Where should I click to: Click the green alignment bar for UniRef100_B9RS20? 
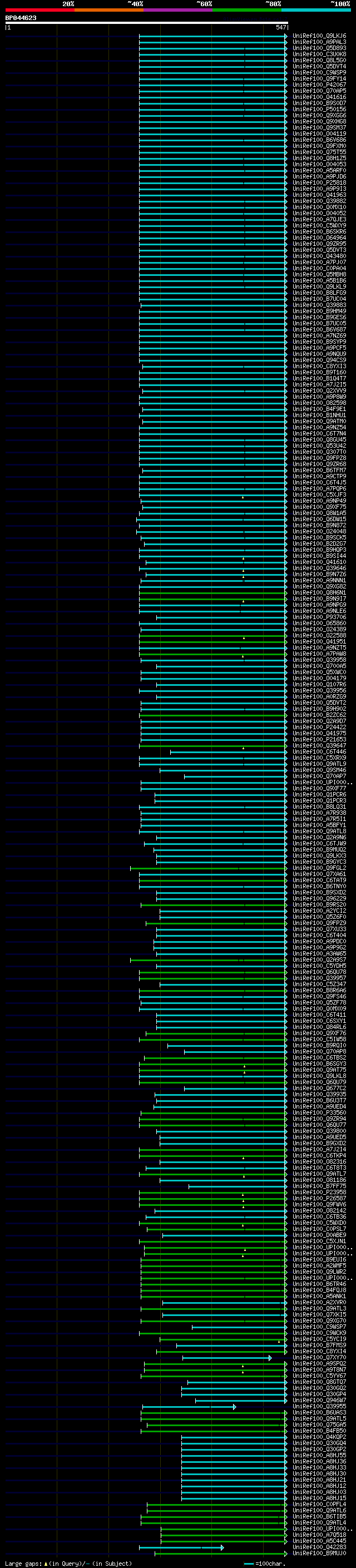pyautogui.click(x=214, y=904)
